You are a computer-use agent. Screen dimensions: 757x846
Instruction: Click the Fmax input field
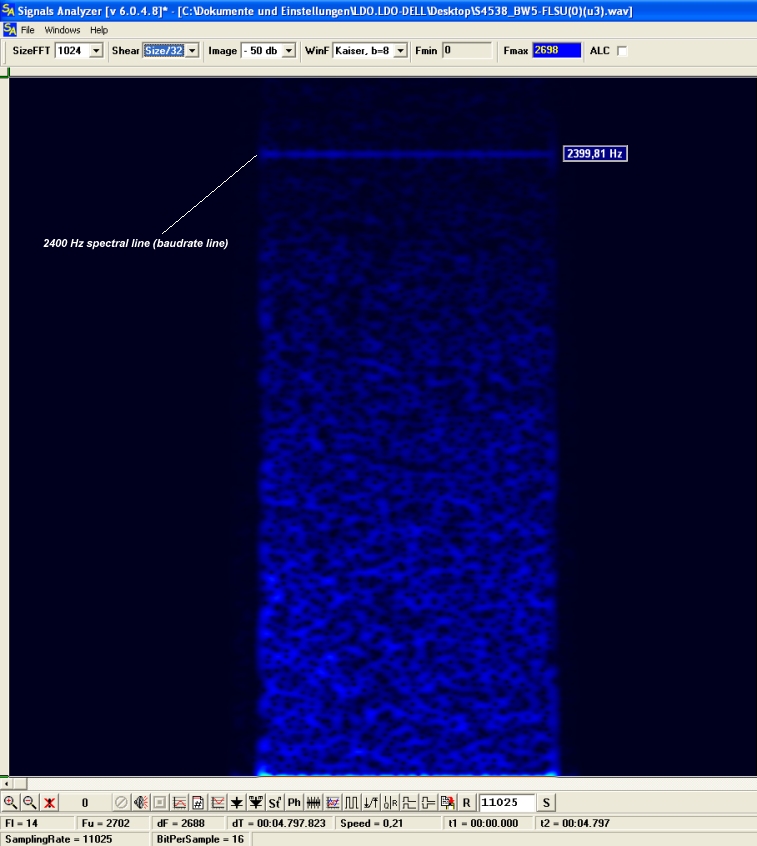point(556,51)
